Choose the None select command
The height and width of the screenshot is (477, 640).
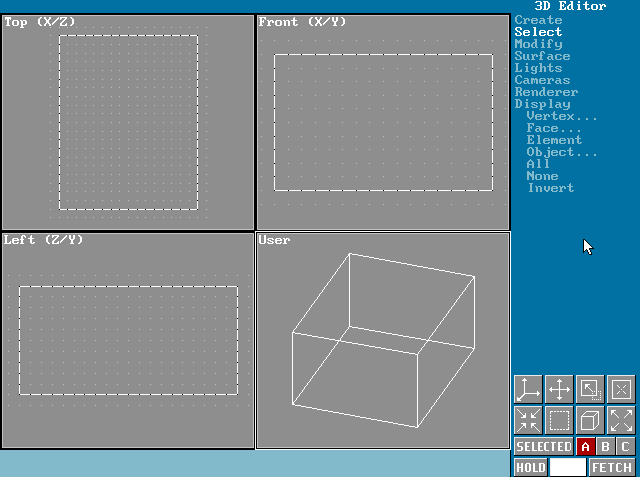[x=542, y=176]
